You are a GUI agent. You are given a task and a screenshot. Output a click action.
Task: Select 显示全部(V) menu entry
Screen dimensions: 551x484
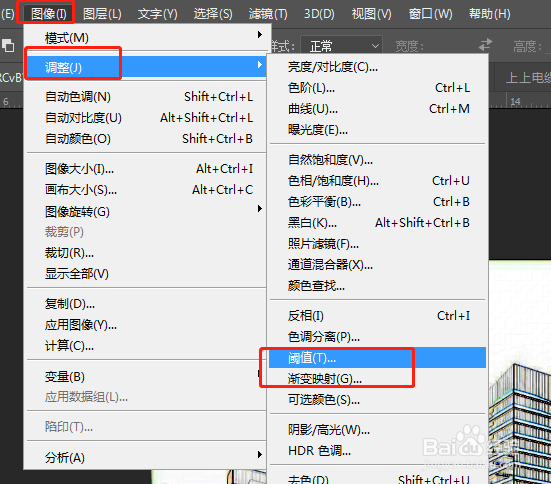[x=146, y=273]
